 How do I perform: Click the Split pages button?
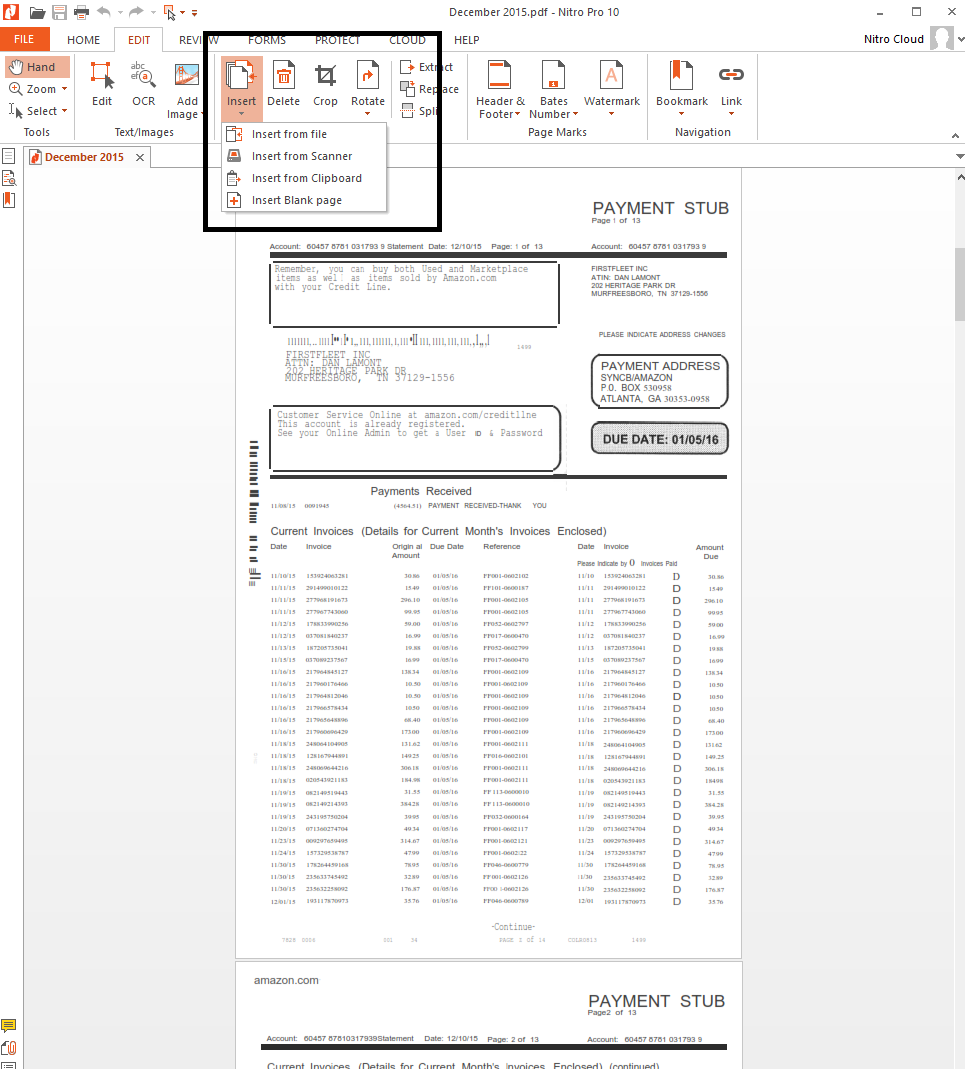click(418, 111)
